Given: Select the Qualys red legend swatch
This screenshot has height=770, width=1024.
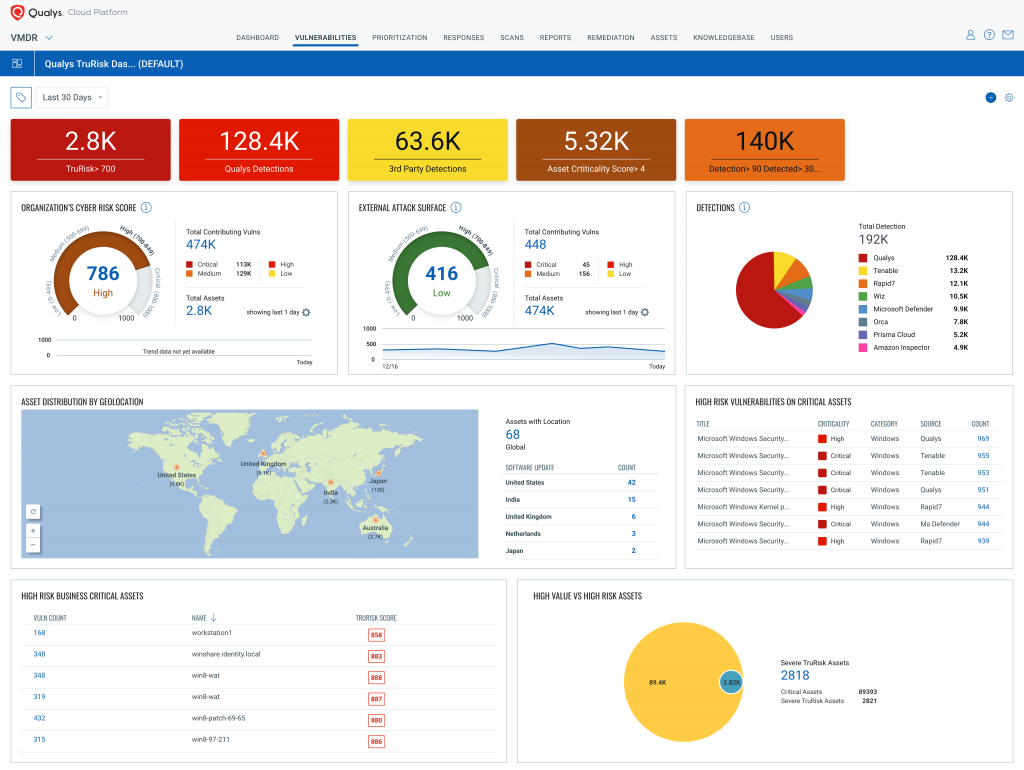Looking at the screenshot, I should (x=862, y=258).
